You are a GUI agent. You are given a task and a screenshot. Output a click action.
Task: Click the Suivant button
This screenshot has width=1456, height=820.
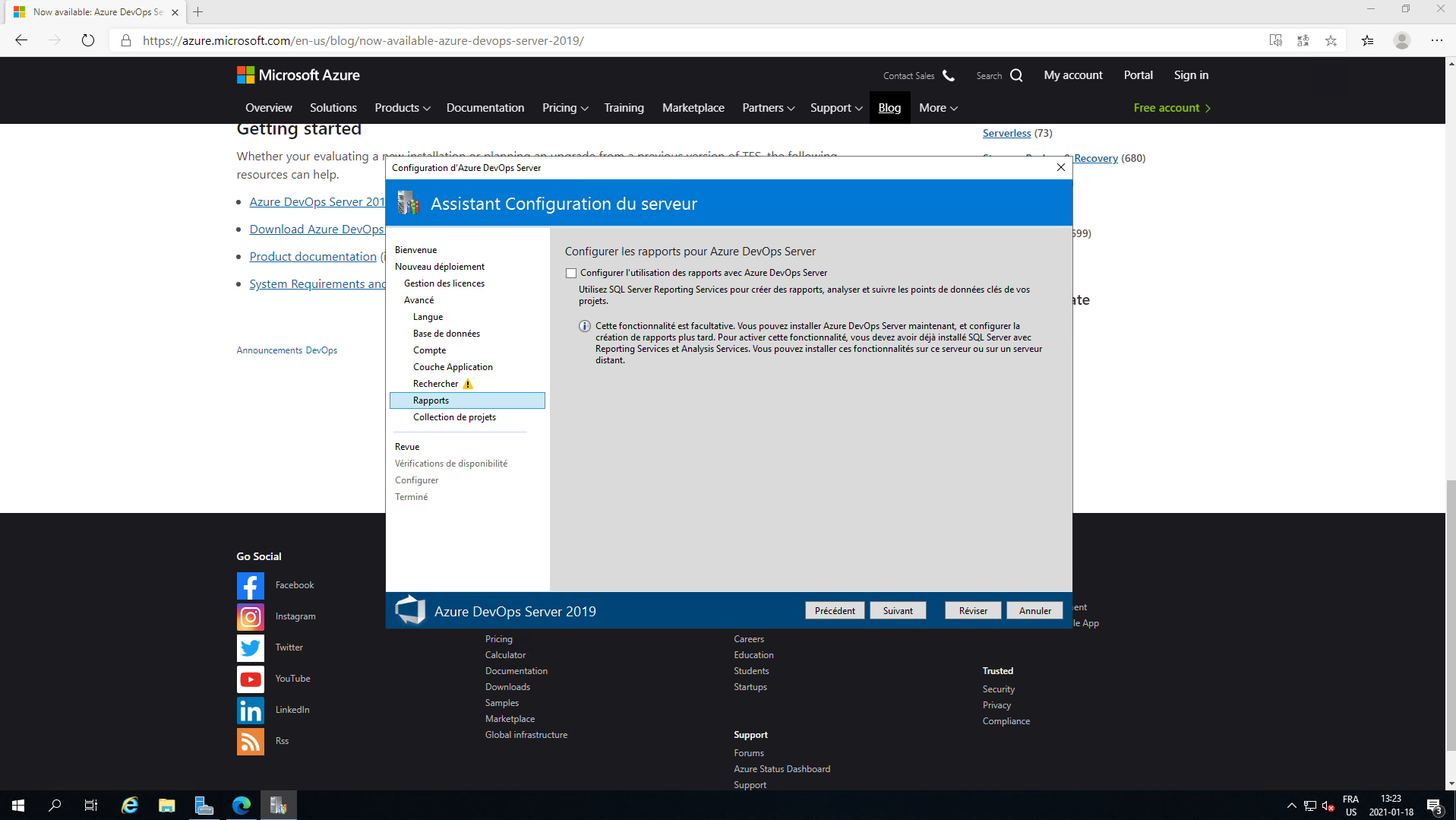[x=898, y=611]
